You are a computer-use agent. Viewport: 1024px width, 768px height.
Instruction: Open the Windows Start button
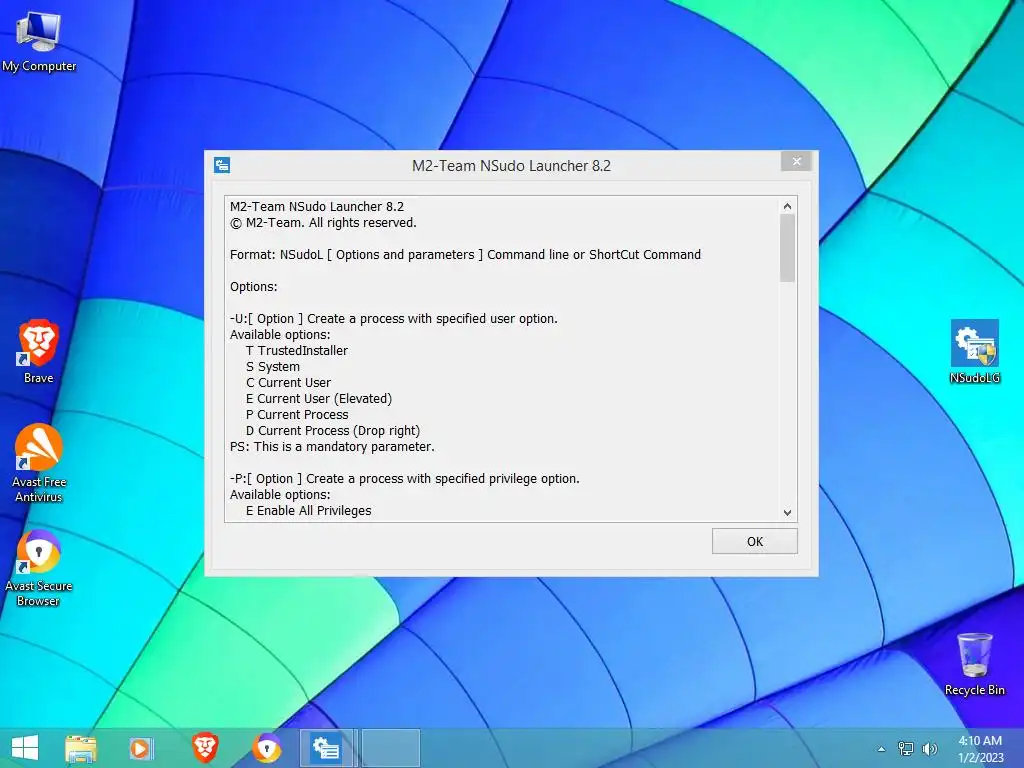pos(25,748)
